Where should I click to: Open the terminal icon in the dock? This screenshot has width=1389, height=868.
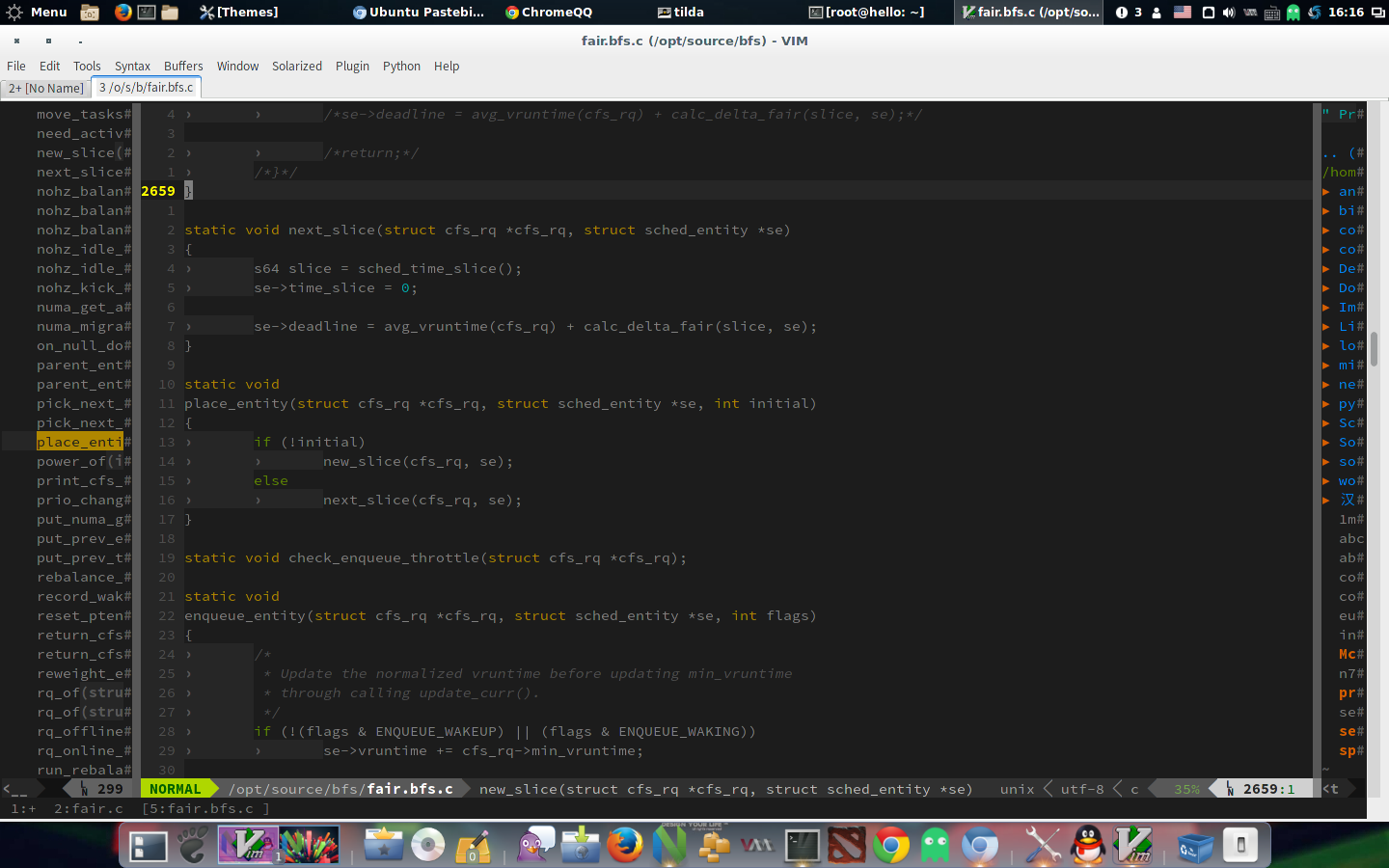[x=802, y=846]
